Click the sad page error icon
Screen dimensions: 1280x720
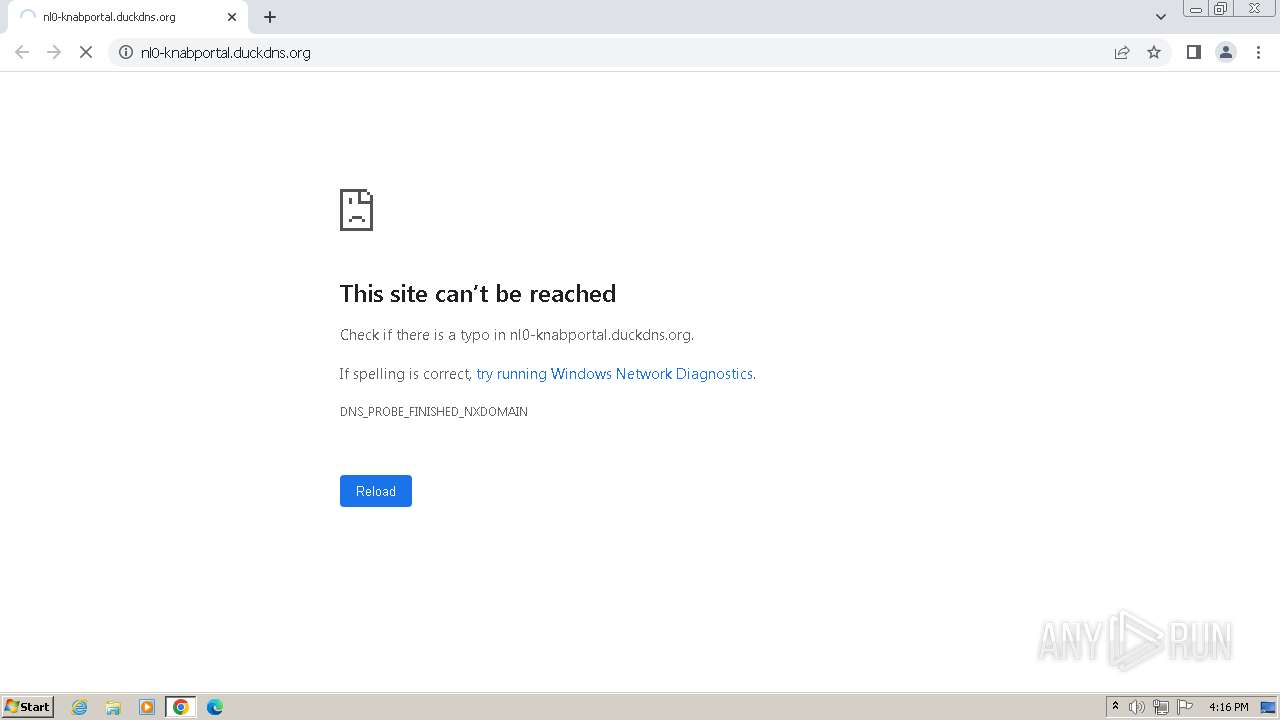click(356, 210)
